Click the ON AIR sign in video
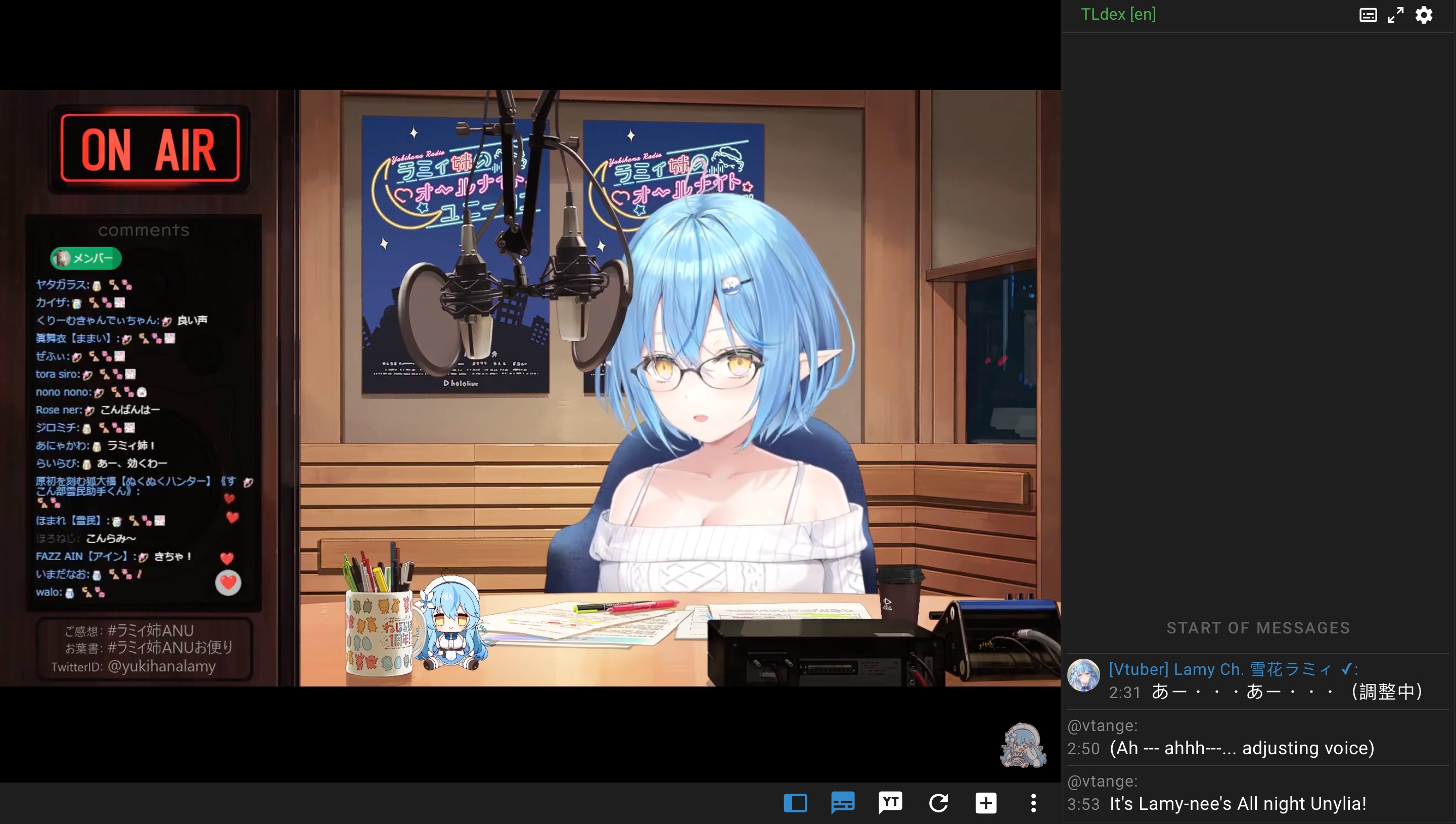 (x=150, y=148)
